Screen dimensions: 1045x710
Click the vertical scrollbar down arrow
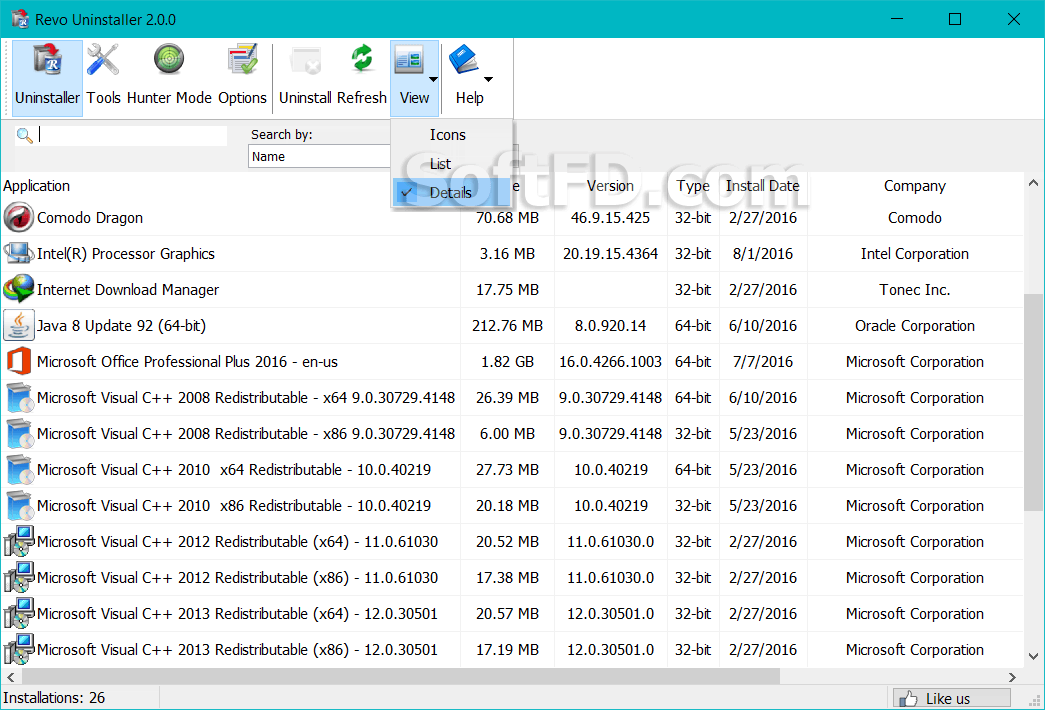[x=1034, y=657]
